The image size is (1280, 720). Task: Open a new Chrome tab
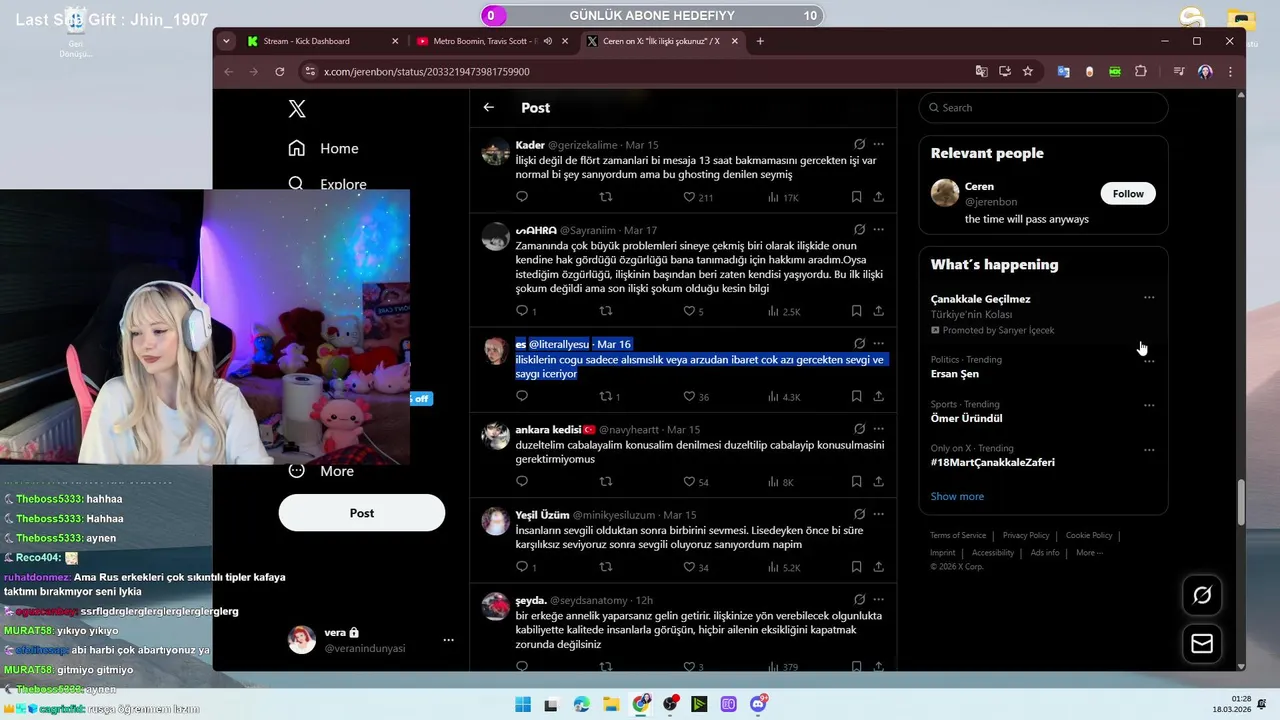tap(760, 41)
